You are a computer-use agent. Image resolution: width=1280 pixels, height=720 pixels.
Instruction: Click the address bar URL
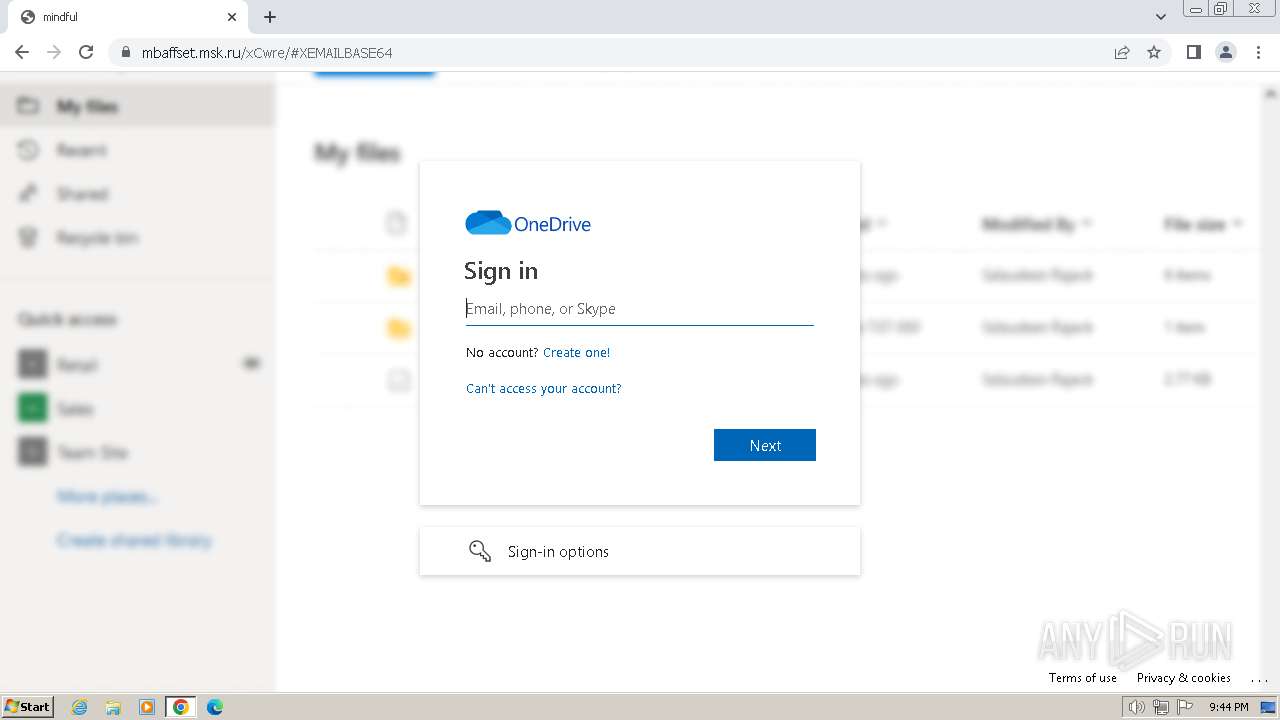(x=266, y=52)
